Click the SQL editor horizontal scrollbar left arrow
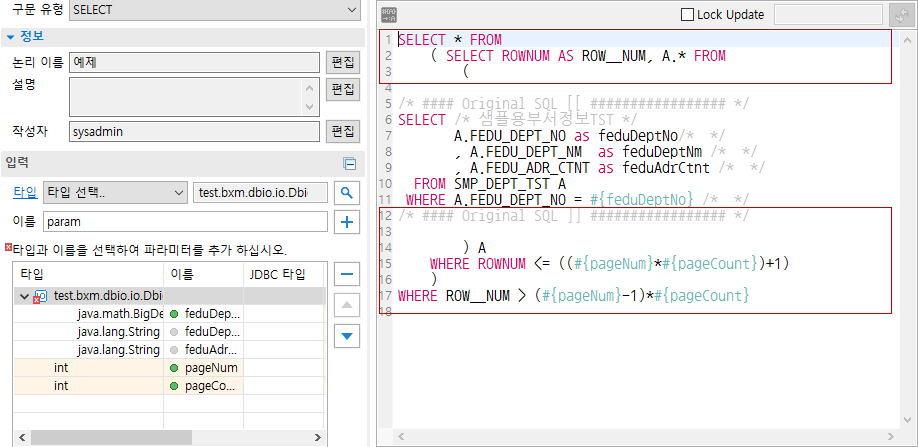This screenshot has height=447, width=918. 401,436
